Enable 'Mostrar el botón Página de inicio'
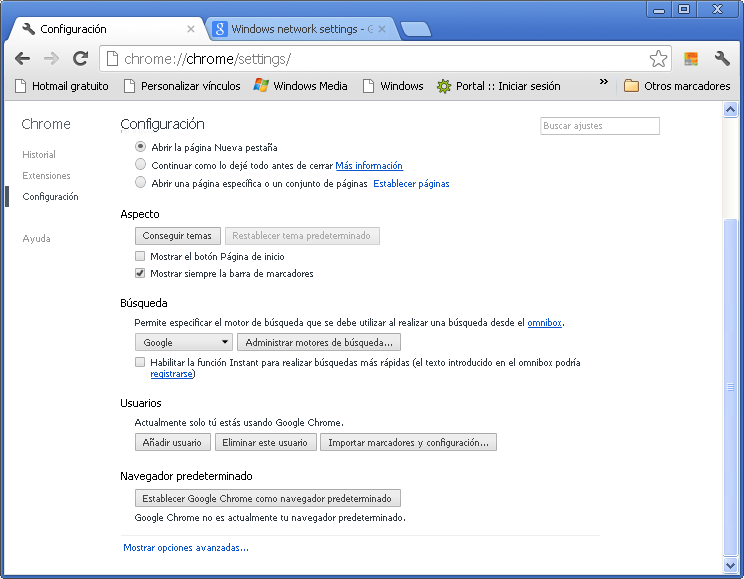The width and height of the screenshot is (744, 579). 141,256
